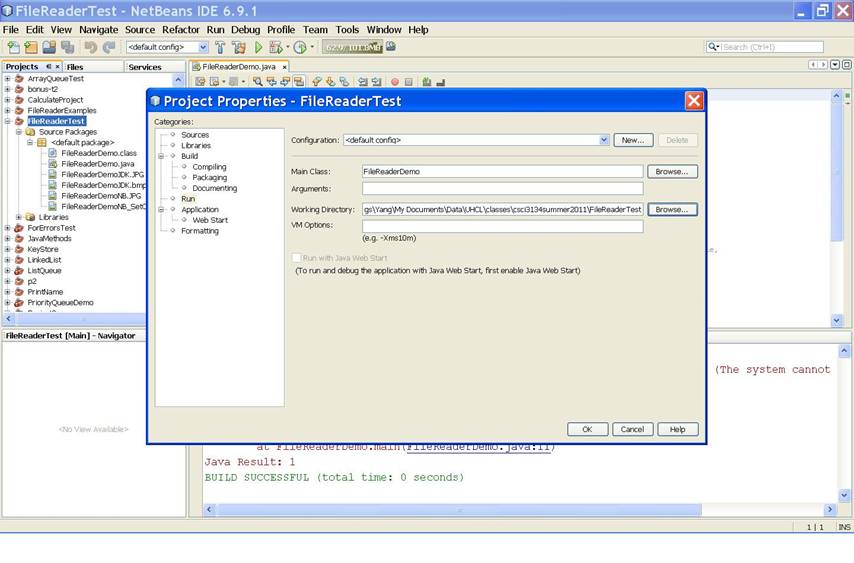The width and height of the screenshot is (854, 563).
Task: Expand the Libraries node in Projects tree
Action: (19, 217)
